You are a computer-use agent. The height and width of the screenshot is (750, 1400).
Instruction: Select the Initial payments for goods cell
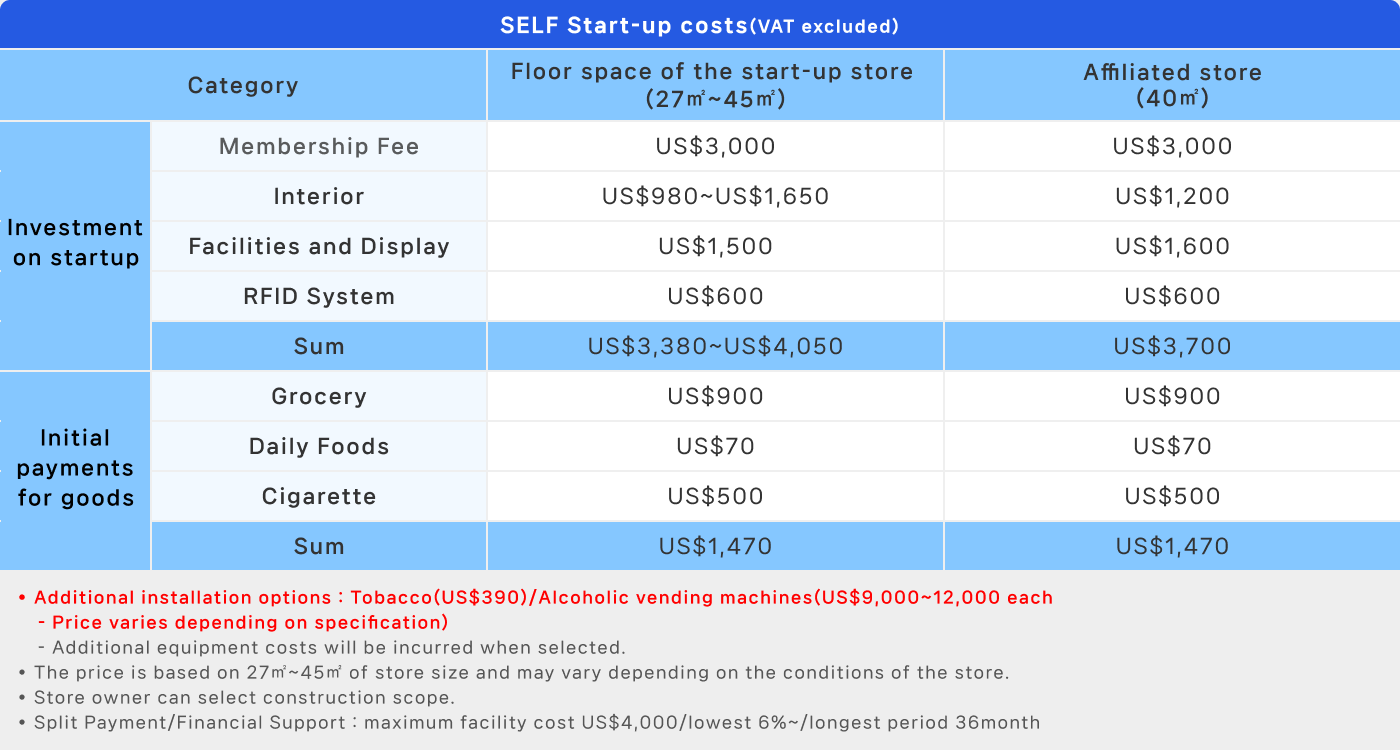[x=75, y=471]
